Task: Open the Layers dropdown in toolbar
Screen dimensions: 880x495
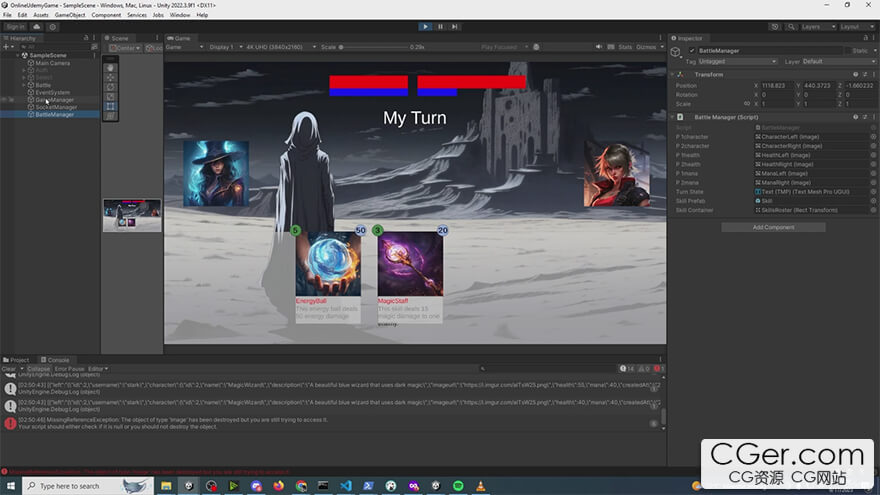Action: pos(818,26)
